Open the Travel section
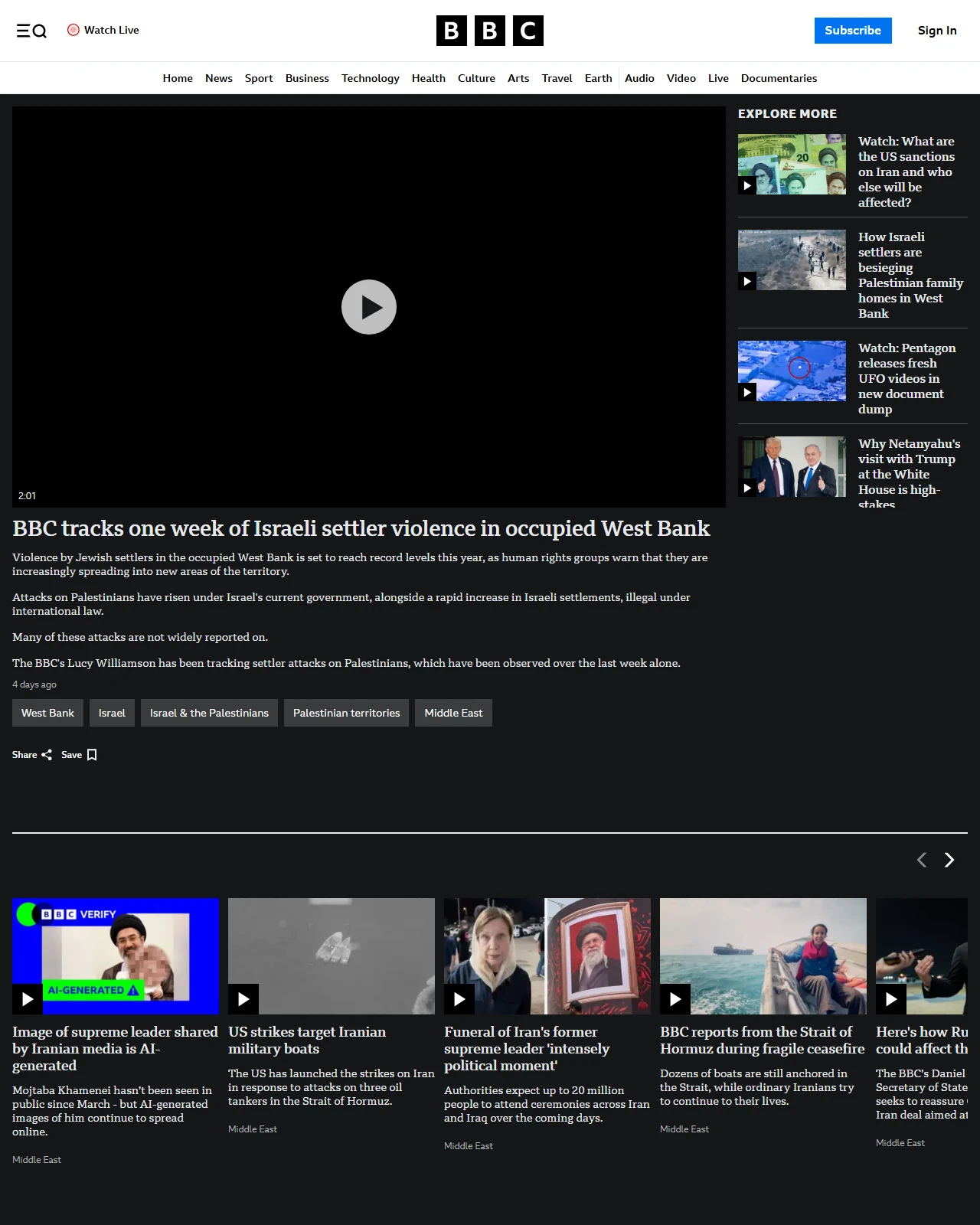The width and height of the screenshot is (980, 1225). [557, 78]
